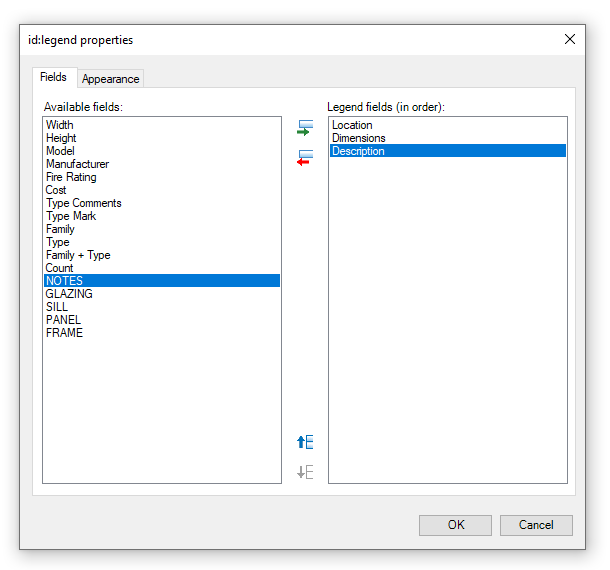Screen dimensions: 610x570
Task: Click Description in Legend fields
Action: coord(358,151)
